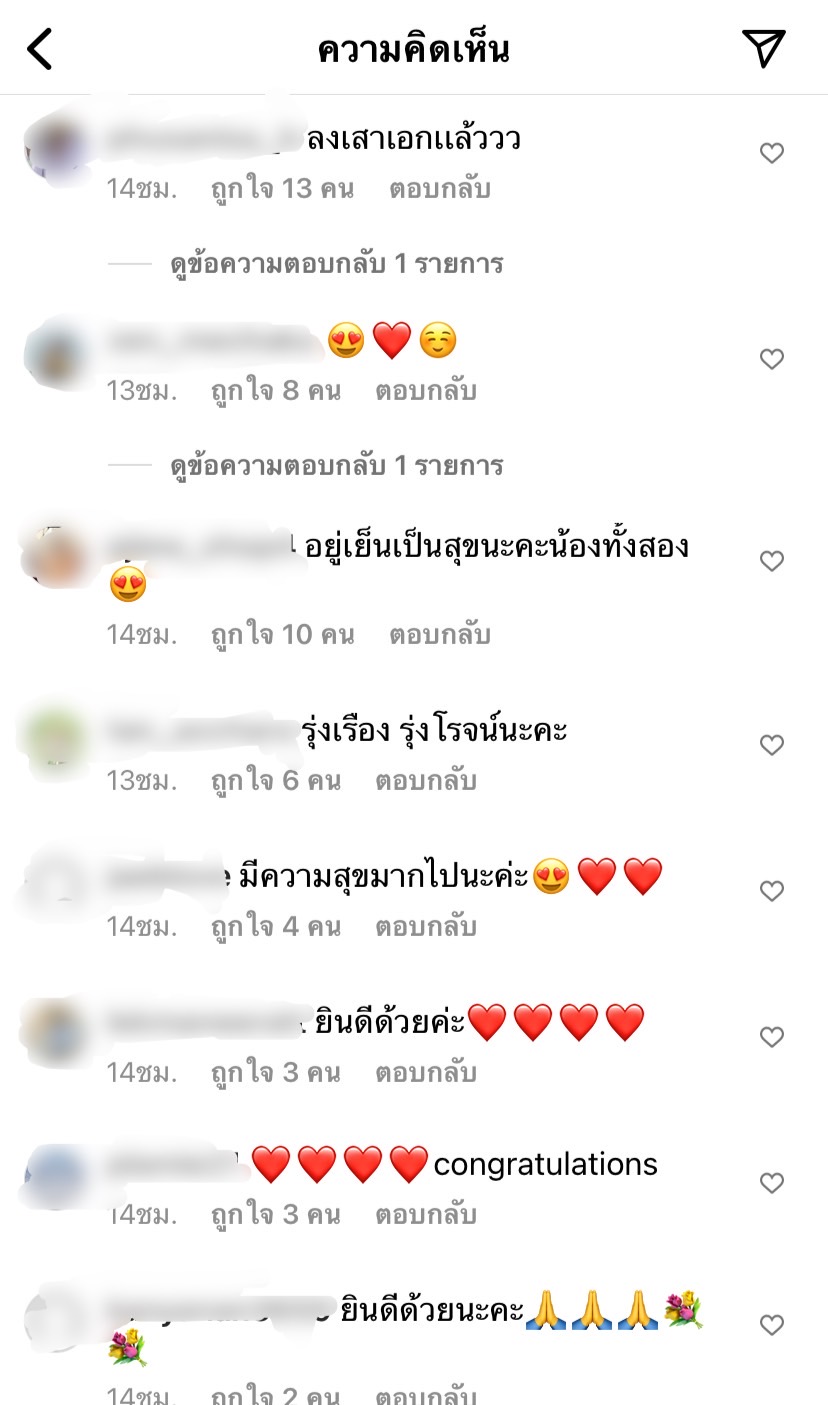Viewport: 828px width, 1405px height.
Task: View the 'ถูกใจ 13 คน' likes list
Action: coord(282,189)
